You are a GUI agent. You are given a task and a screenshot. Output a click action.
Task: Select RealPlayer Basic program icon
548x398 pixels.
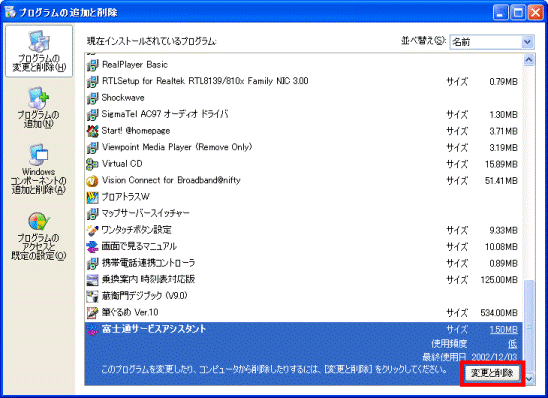(x=93, y=65)
